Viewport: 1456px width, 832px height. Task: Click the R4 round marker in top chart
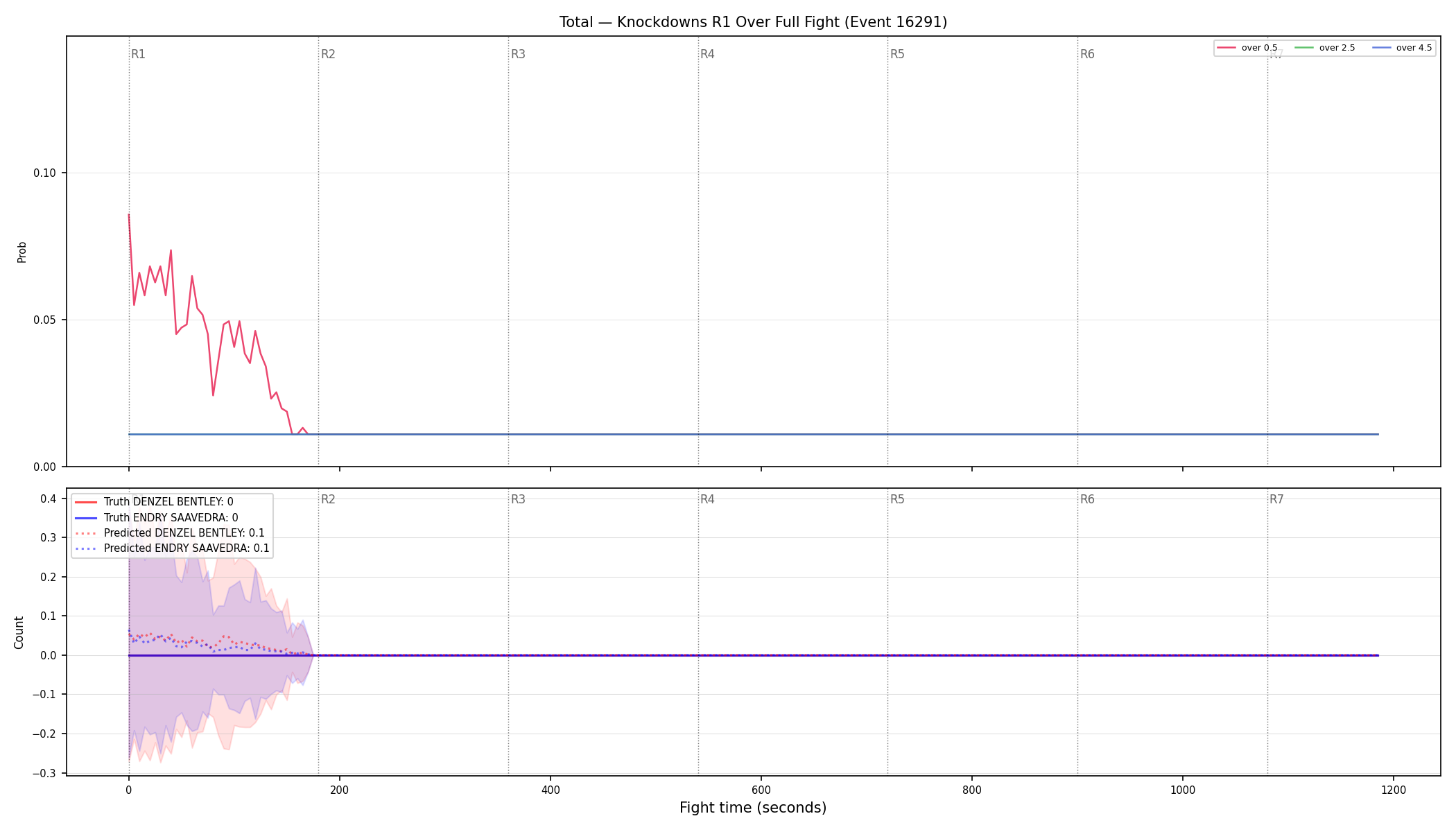(707, 54)
